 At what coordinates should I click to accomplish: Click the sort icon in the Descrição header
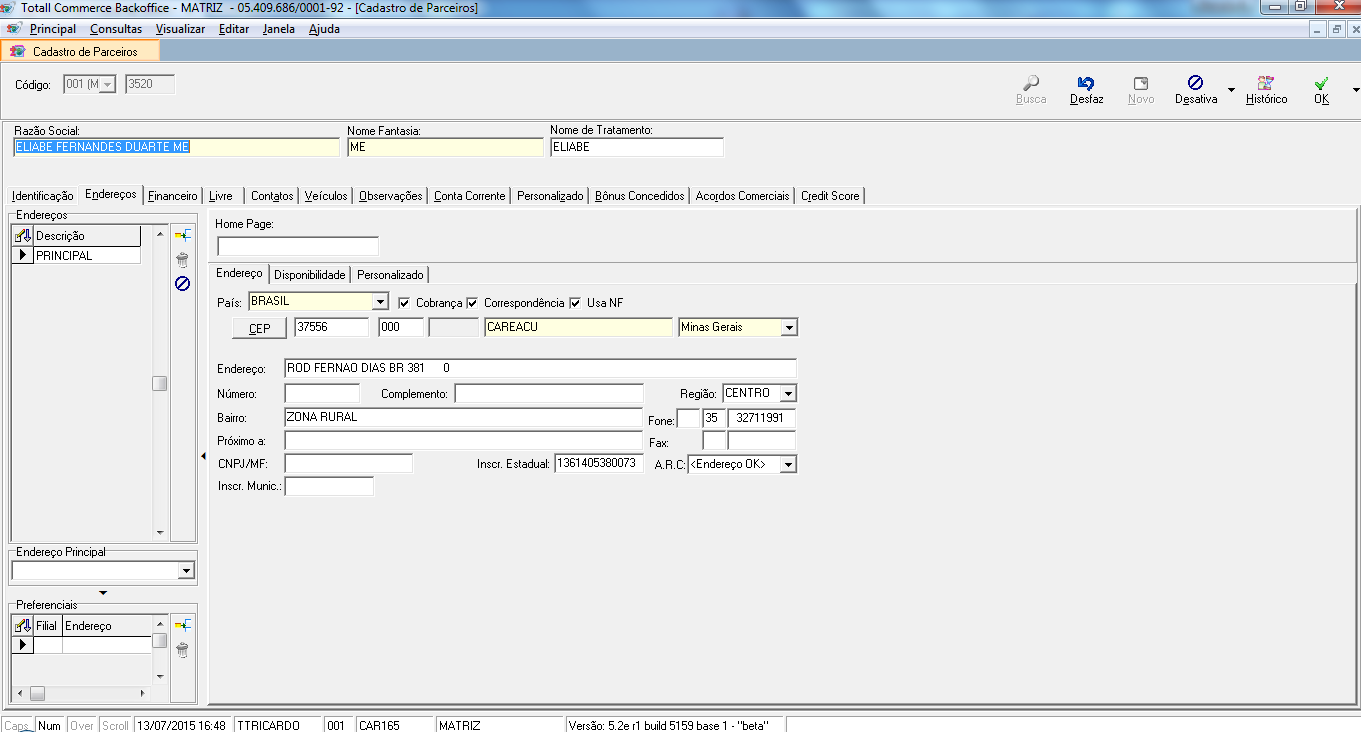point(23,236)
